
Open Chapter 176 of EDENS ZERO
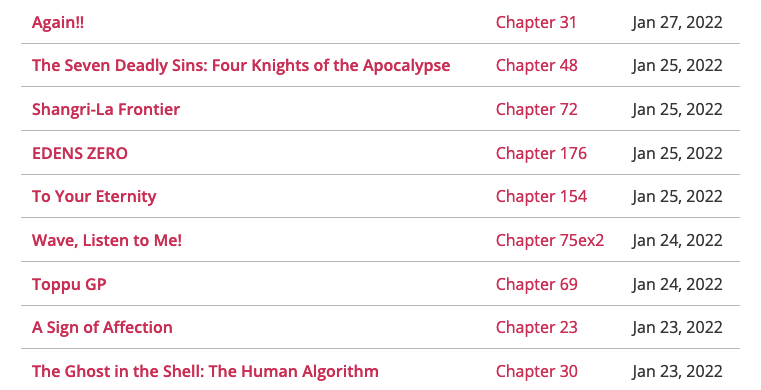[541, 153]
